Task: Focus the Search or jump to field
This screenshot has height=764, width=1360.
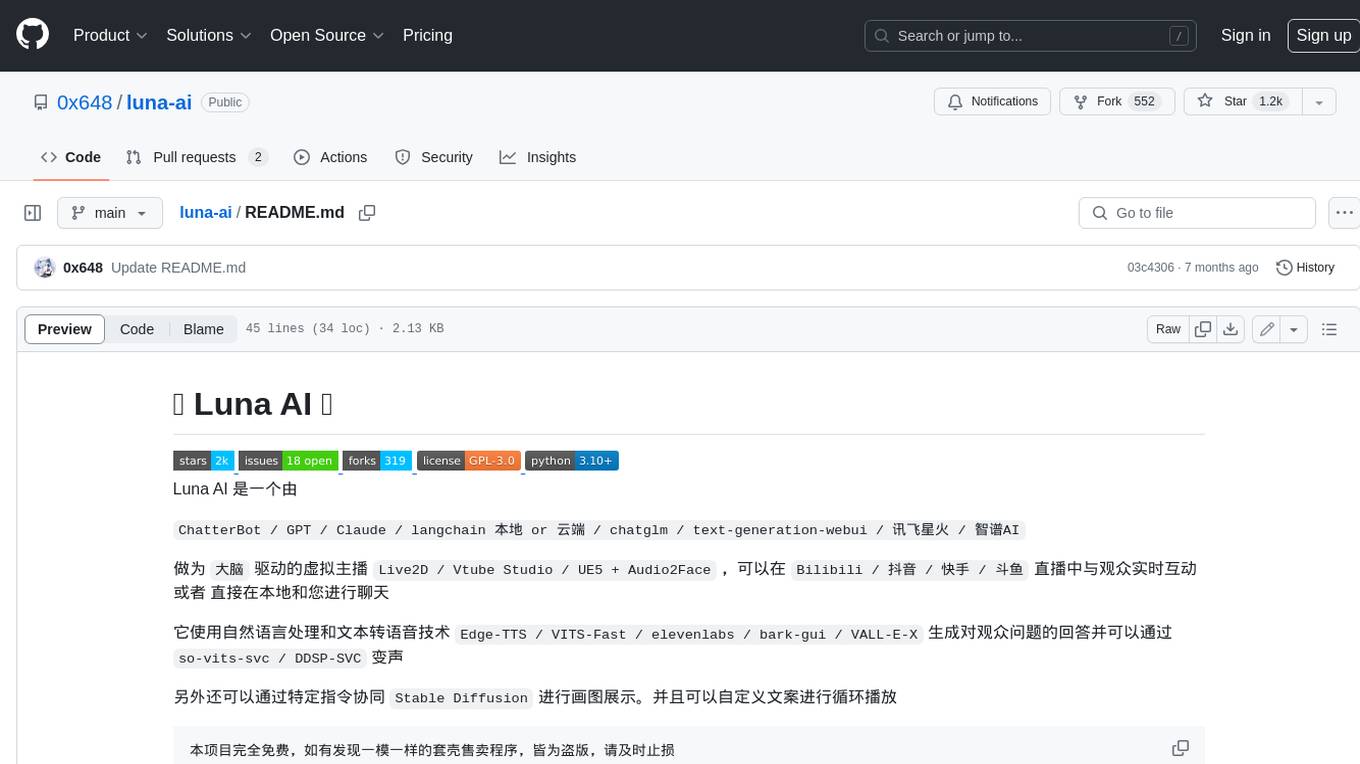Action: [1031, 35]
